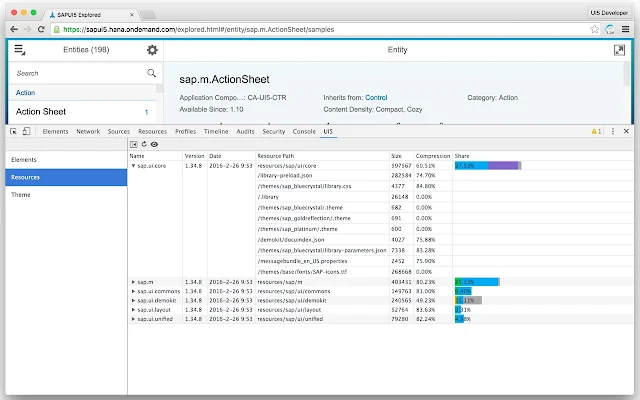Click the sap.m share bar
The width and height of the screenshot is (640, 400).
pyautogui.click(x=477, y=282)
